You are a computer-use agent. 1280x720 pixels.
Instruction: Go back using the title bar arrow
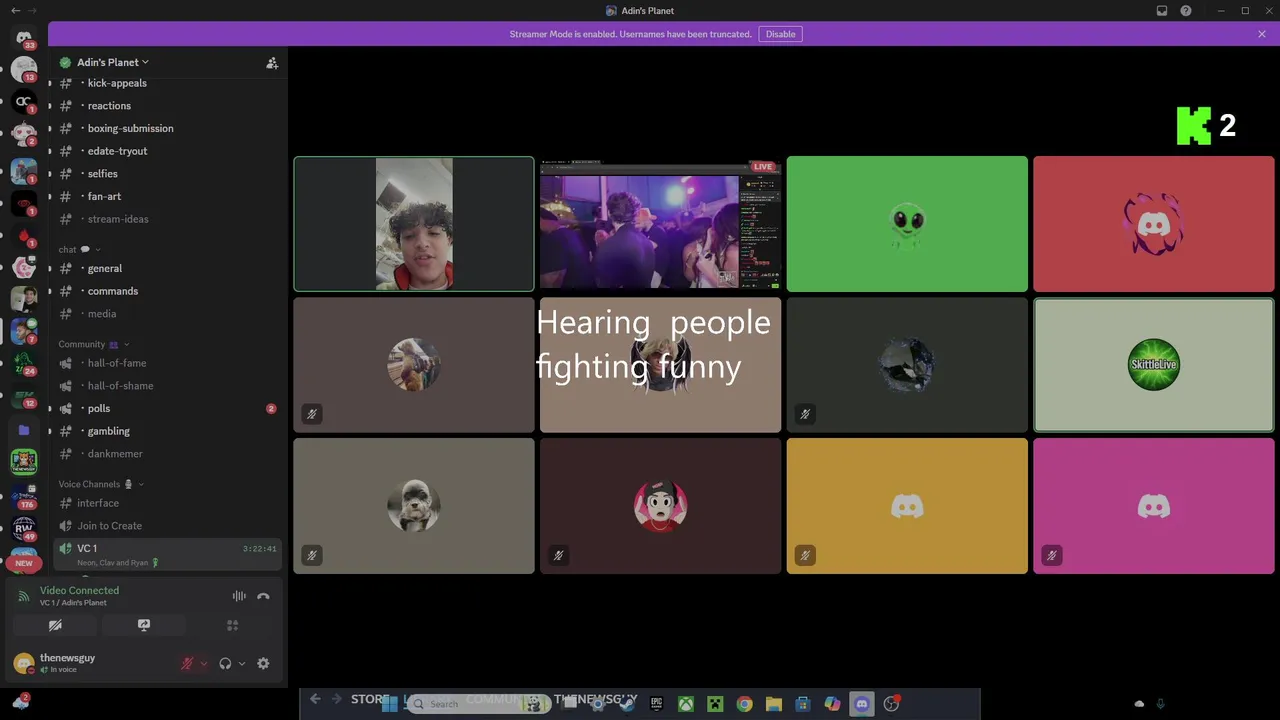pos(15,11)
